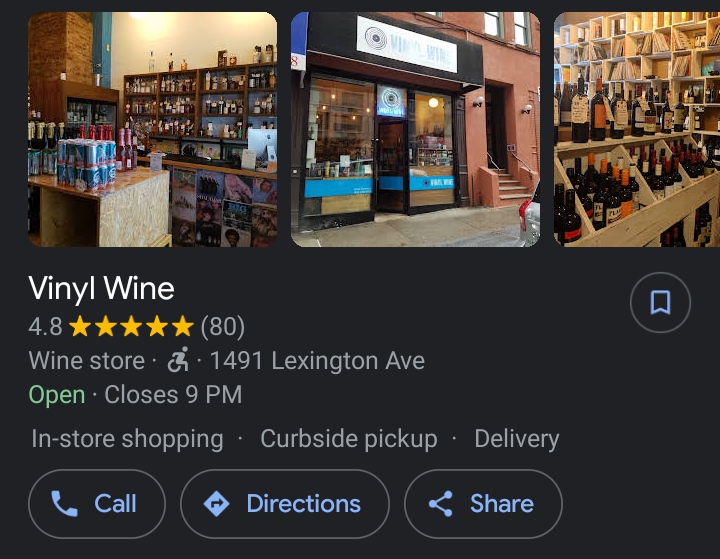Click the bookmark save icon
720x559 pixels.
pyautogui.click(x=660, y=302)
